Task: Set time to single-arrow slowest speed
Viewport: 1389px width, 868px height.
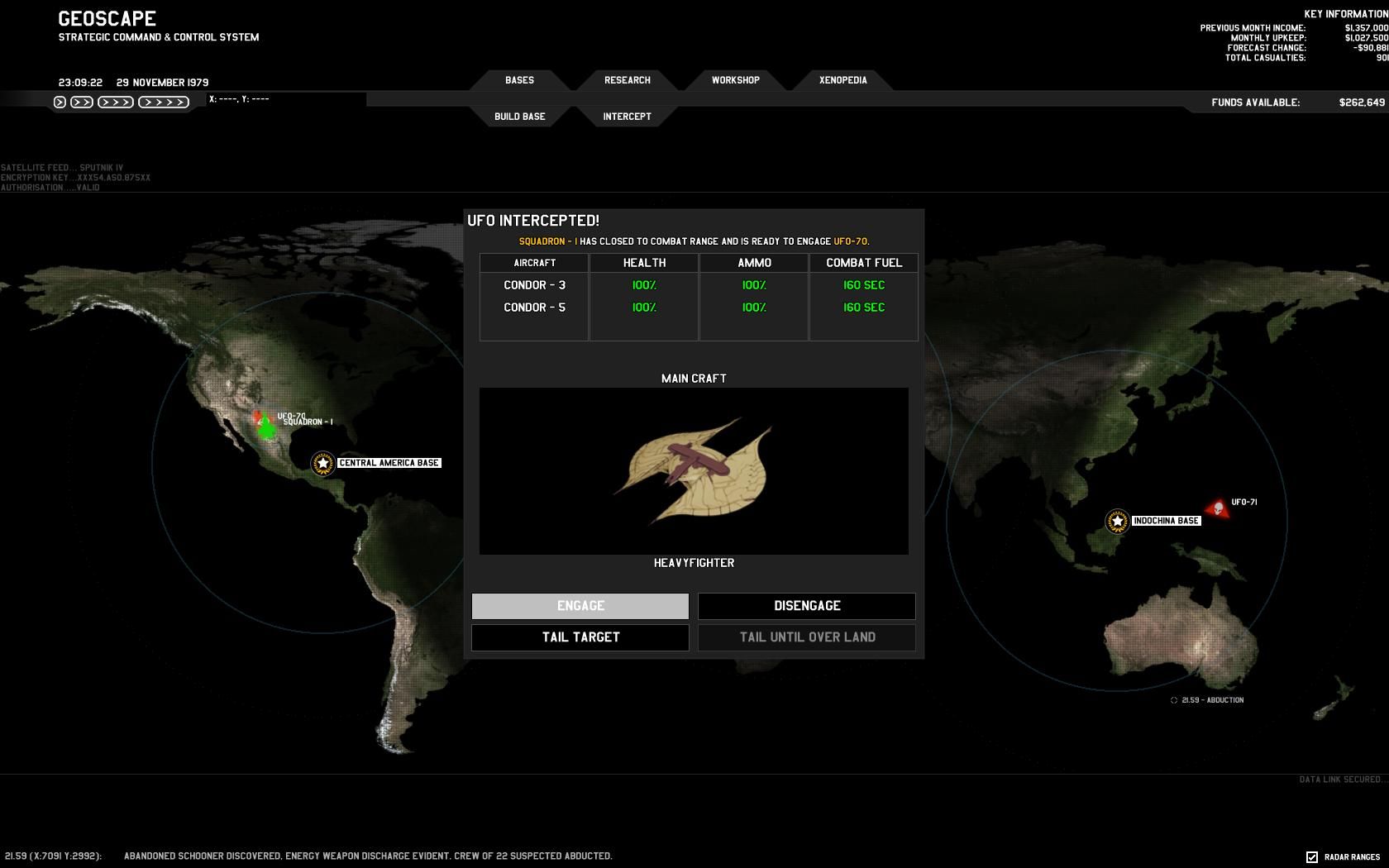Action: pos(60,103)
